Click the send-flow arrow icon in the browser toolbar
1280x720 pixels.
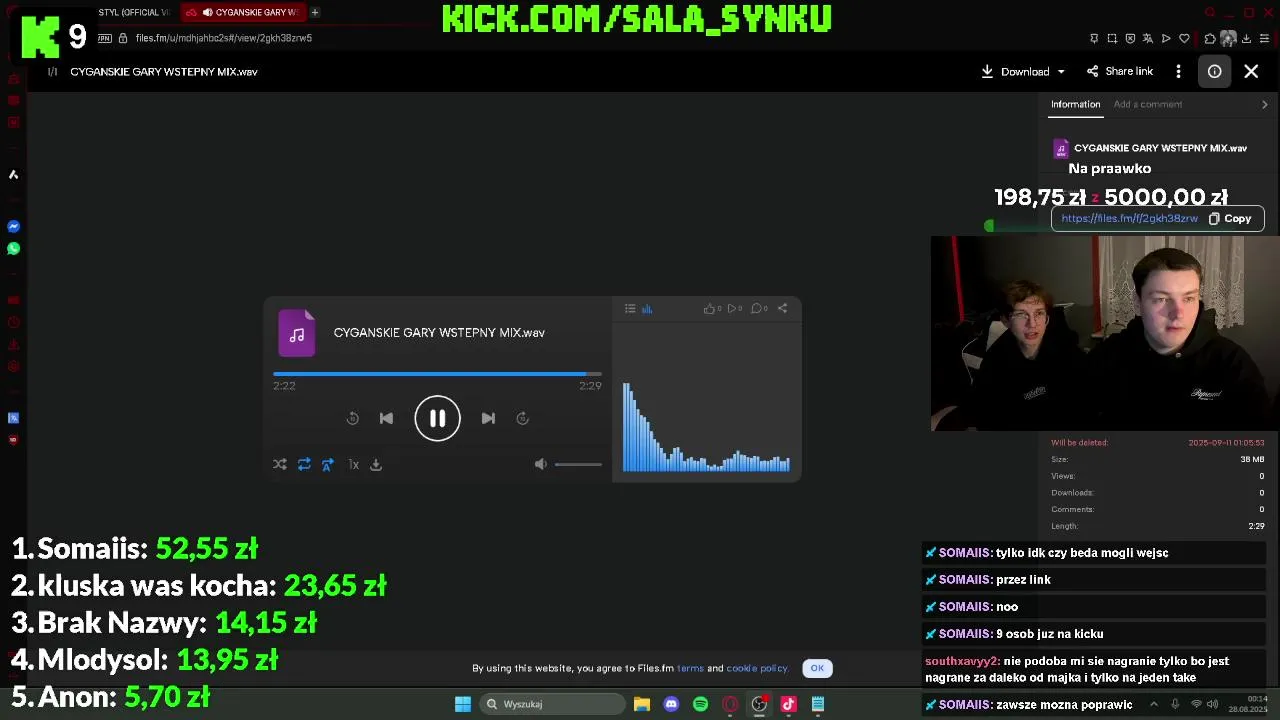tap(1166, 38)
